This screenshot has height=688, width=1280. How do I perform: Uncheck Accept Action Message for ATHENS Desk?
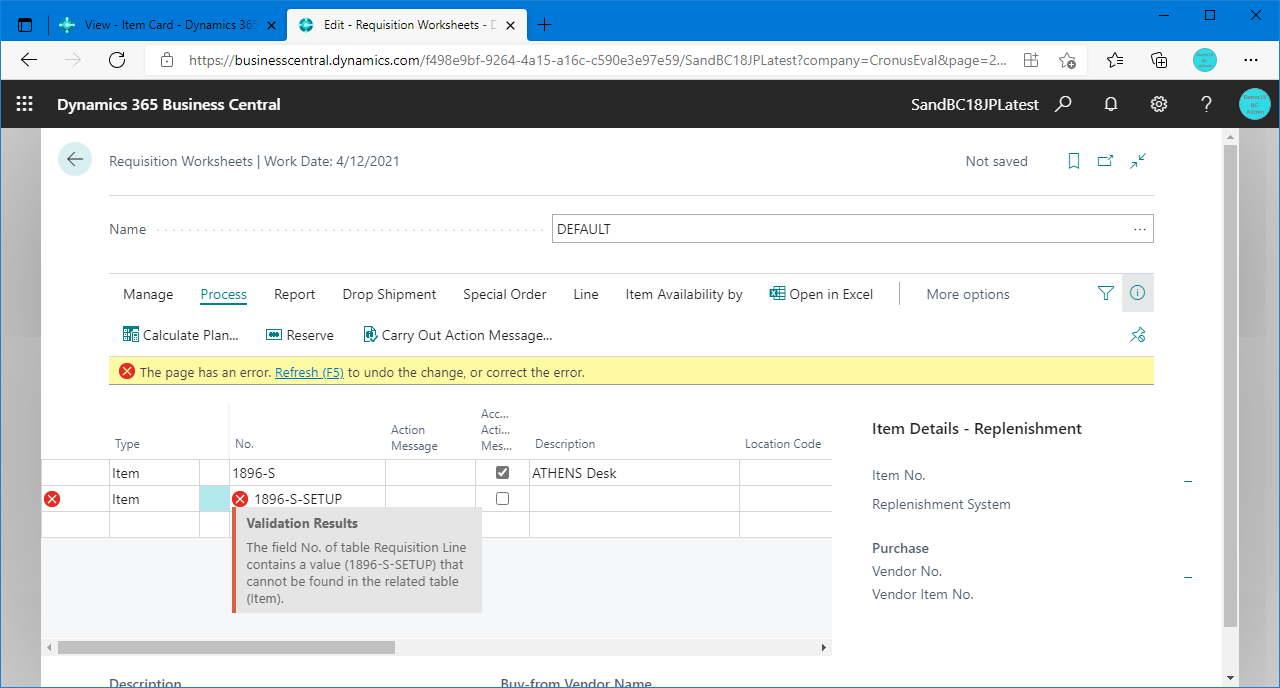pyautogui.click(x=502, y=472)
